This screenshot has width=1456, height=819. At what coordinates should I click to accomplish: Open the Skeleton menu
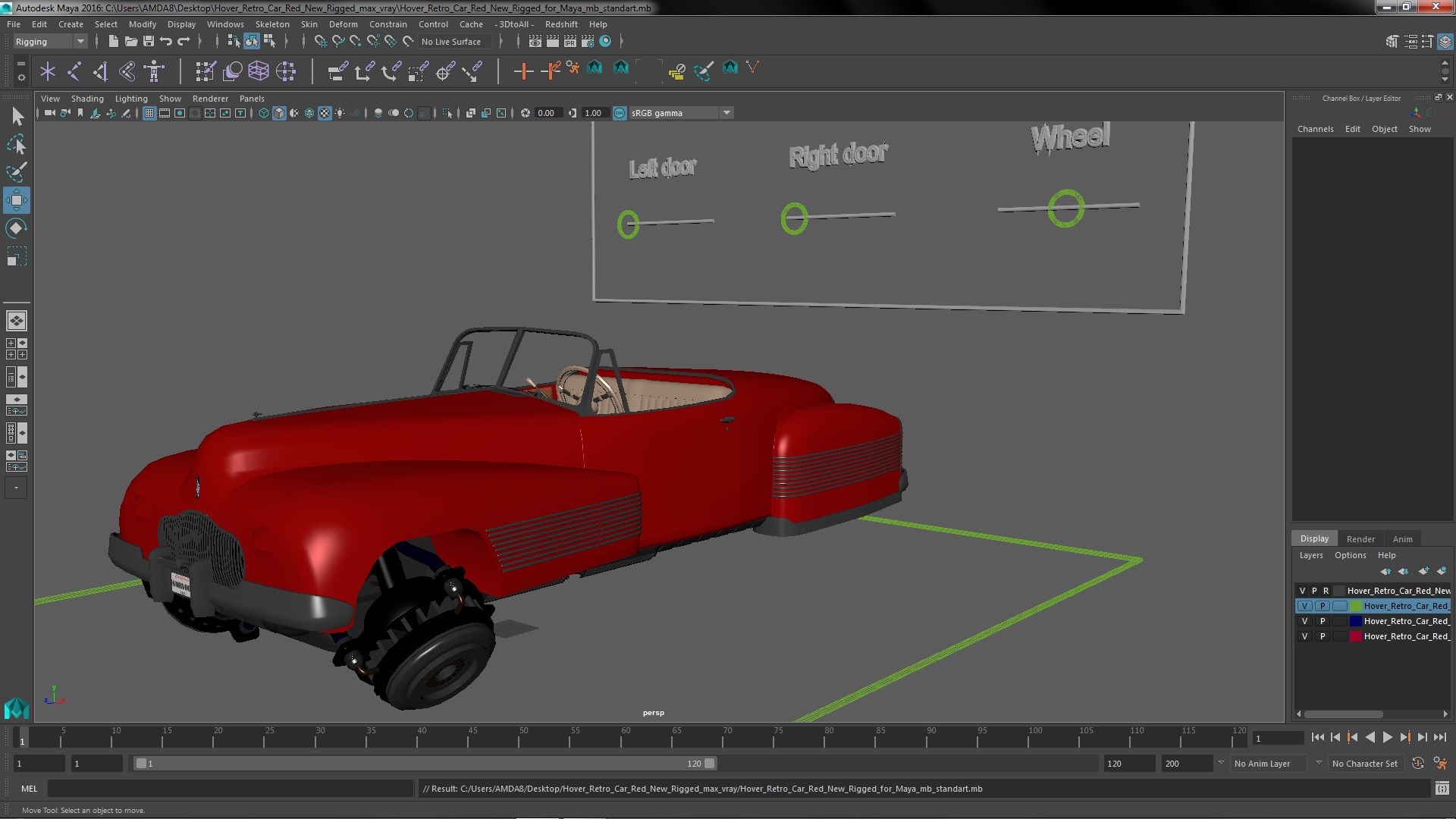[272, 24]
